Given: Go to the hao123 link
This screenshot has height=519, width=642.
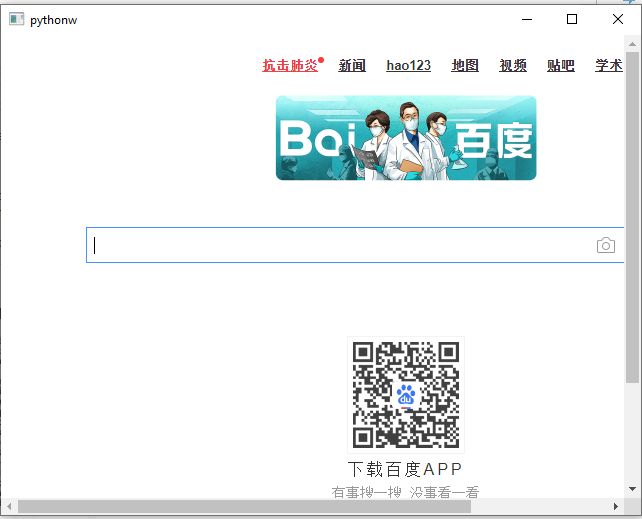Looking at the screenshot, I should (408, 65).
